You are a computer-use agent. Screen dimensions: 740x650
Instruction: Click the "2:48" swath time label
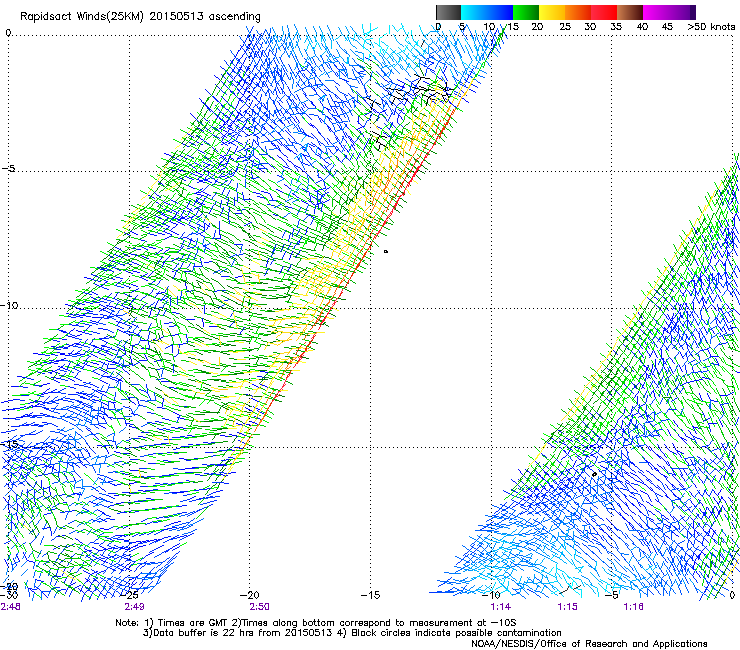click(x=10, y=607)
